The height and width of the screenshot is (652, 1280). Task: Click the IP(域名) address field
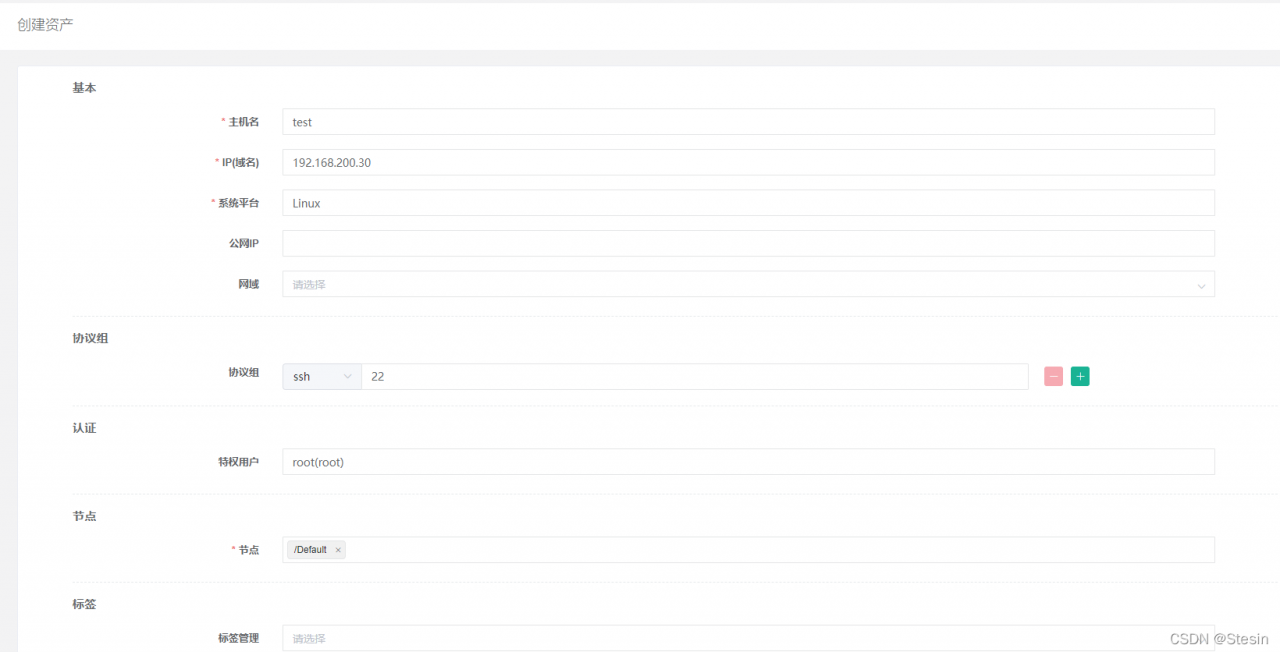tap(748, 163)
